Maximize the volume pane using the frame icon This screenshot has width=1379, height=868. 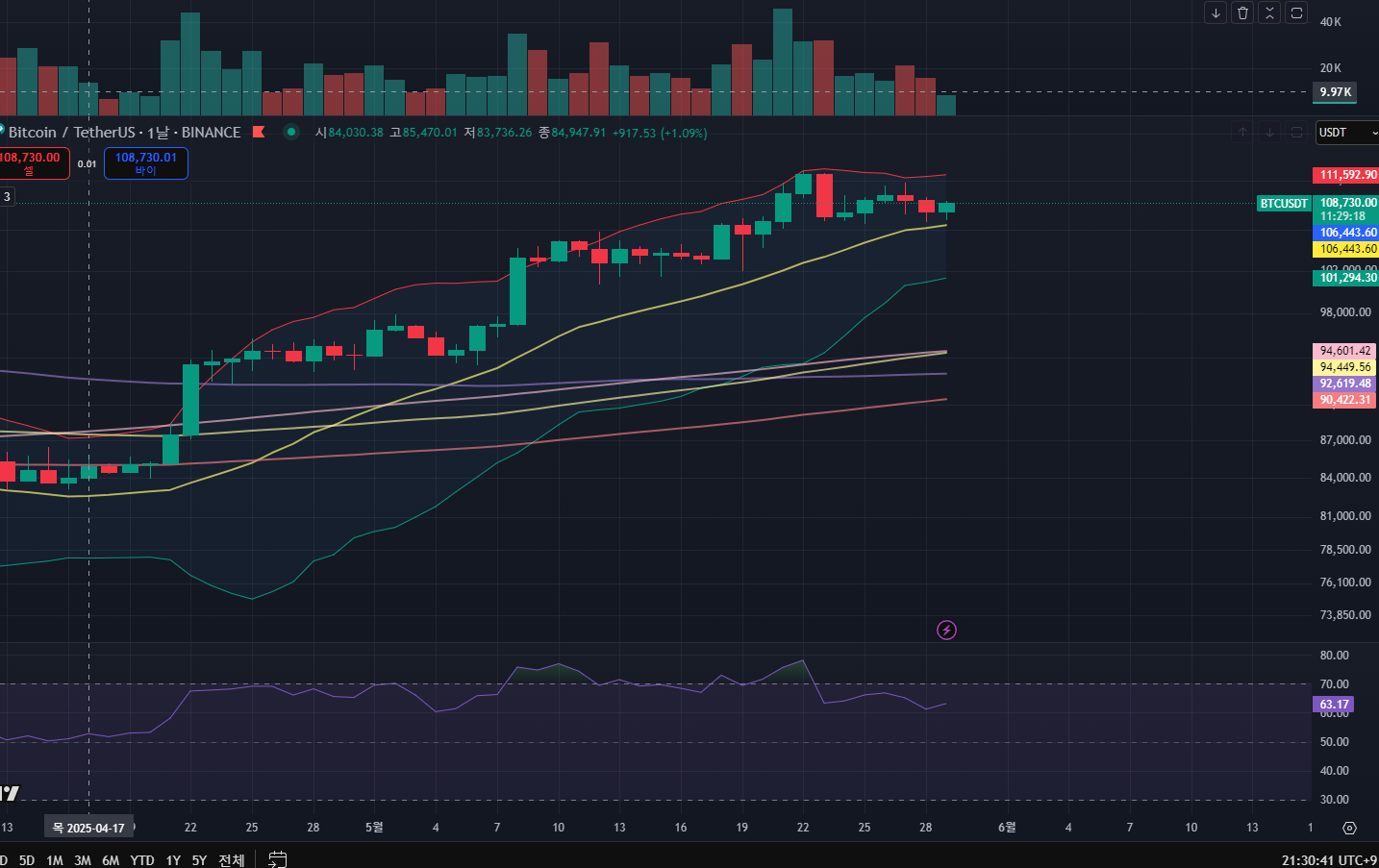click(x=1296, y=12)
